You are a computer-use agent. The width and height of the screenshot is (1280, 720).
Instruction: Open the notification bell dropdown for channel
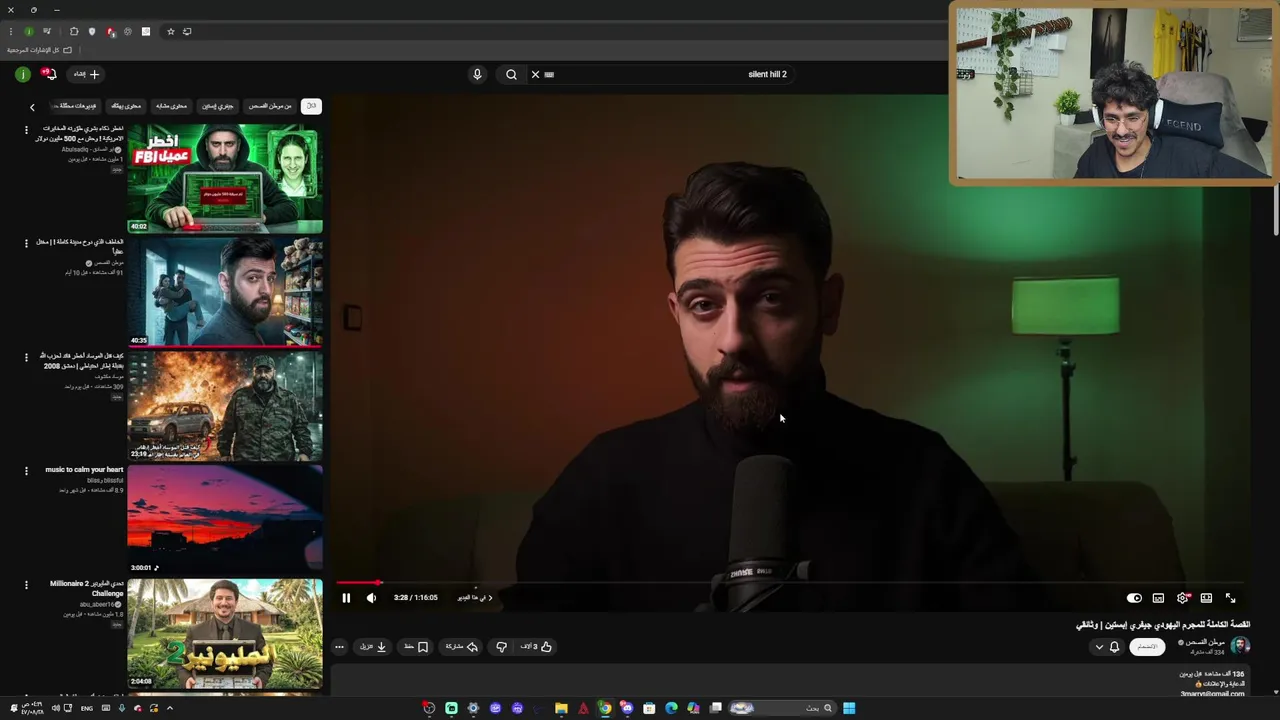[x=1107, y=647]
